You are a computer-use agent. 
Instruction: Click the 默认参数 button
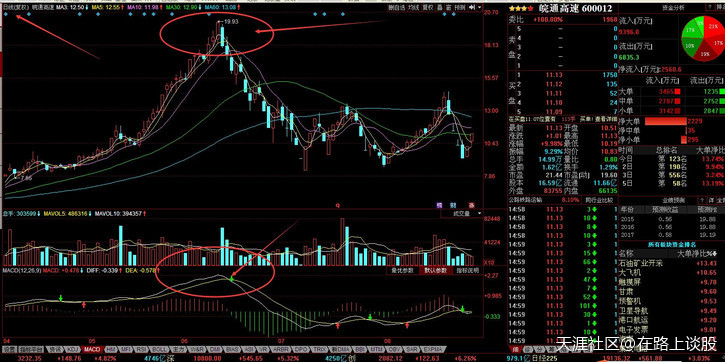[436, 271]
